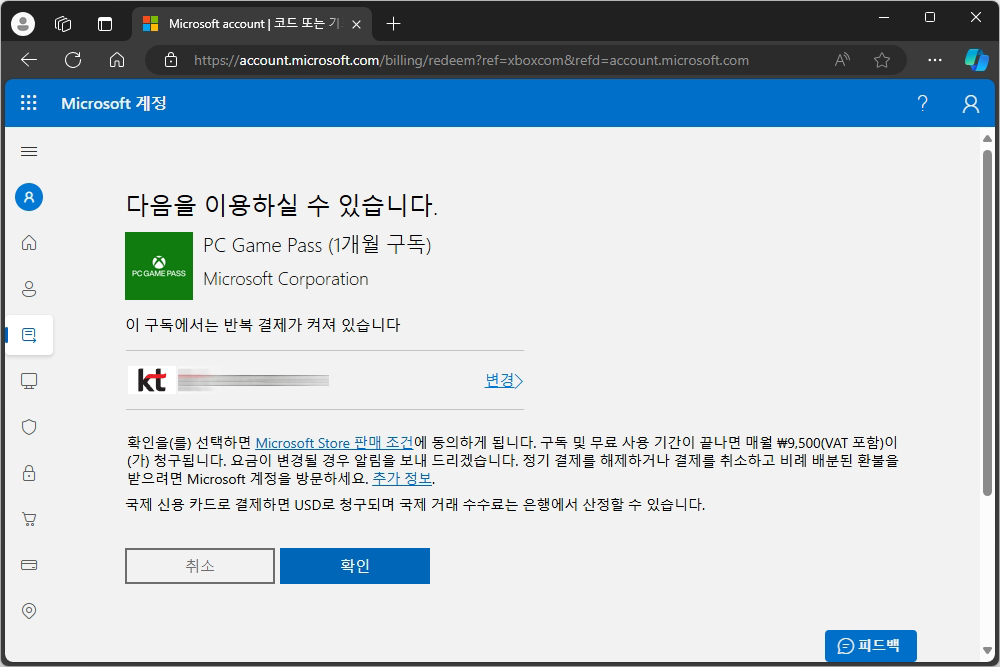Screen dimensions: 1000x667
Task: Open account manager profile icon in blue header
Action: pyautogui.click(x=971, y=103)
